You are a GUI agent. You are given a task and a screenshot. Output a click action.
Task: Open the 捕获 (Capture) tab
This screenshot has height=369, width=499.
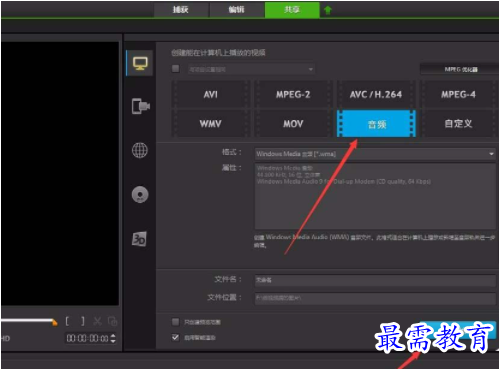point(181,9)
